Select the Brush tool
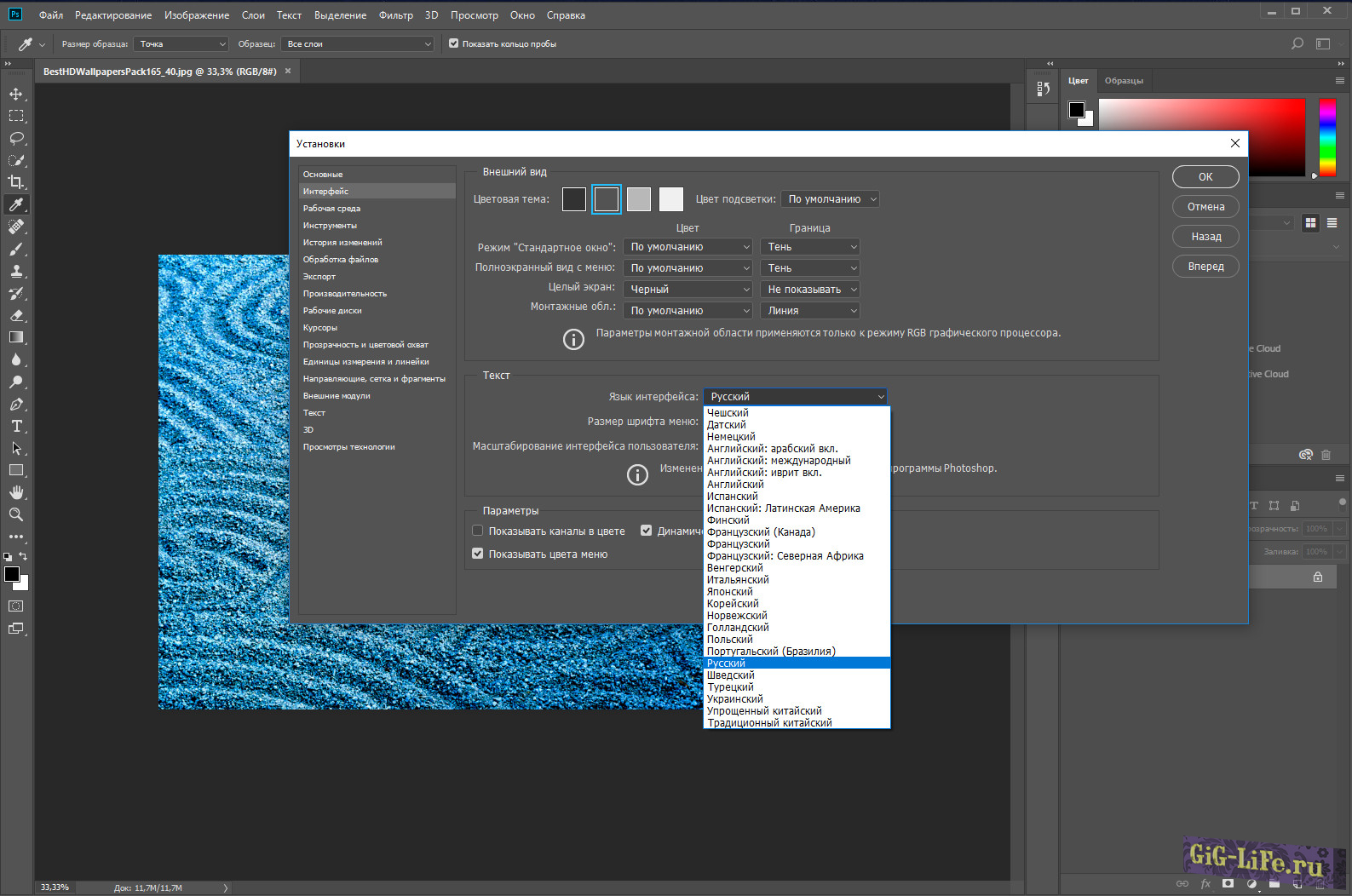The height and width of the screenshot is (896, 1352). click(16, 249)
